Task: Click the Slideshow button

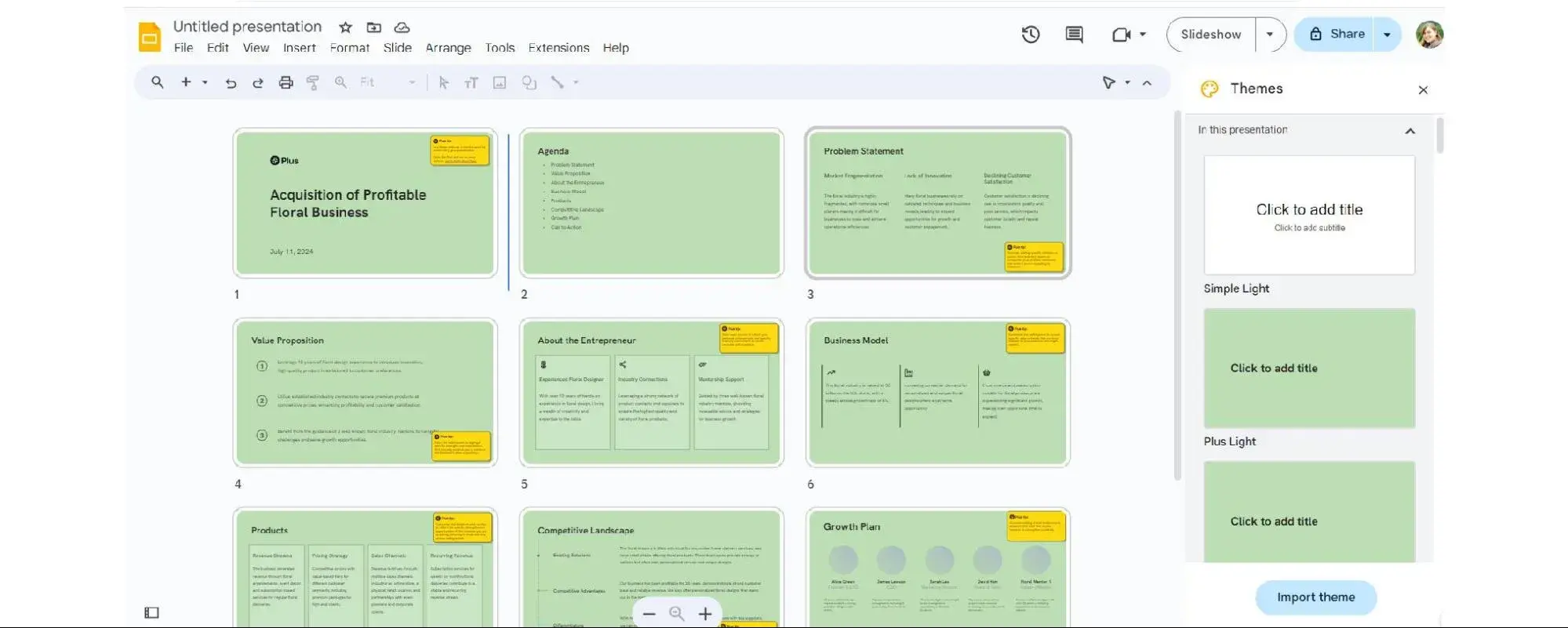Action: (x=1210, y=34)
